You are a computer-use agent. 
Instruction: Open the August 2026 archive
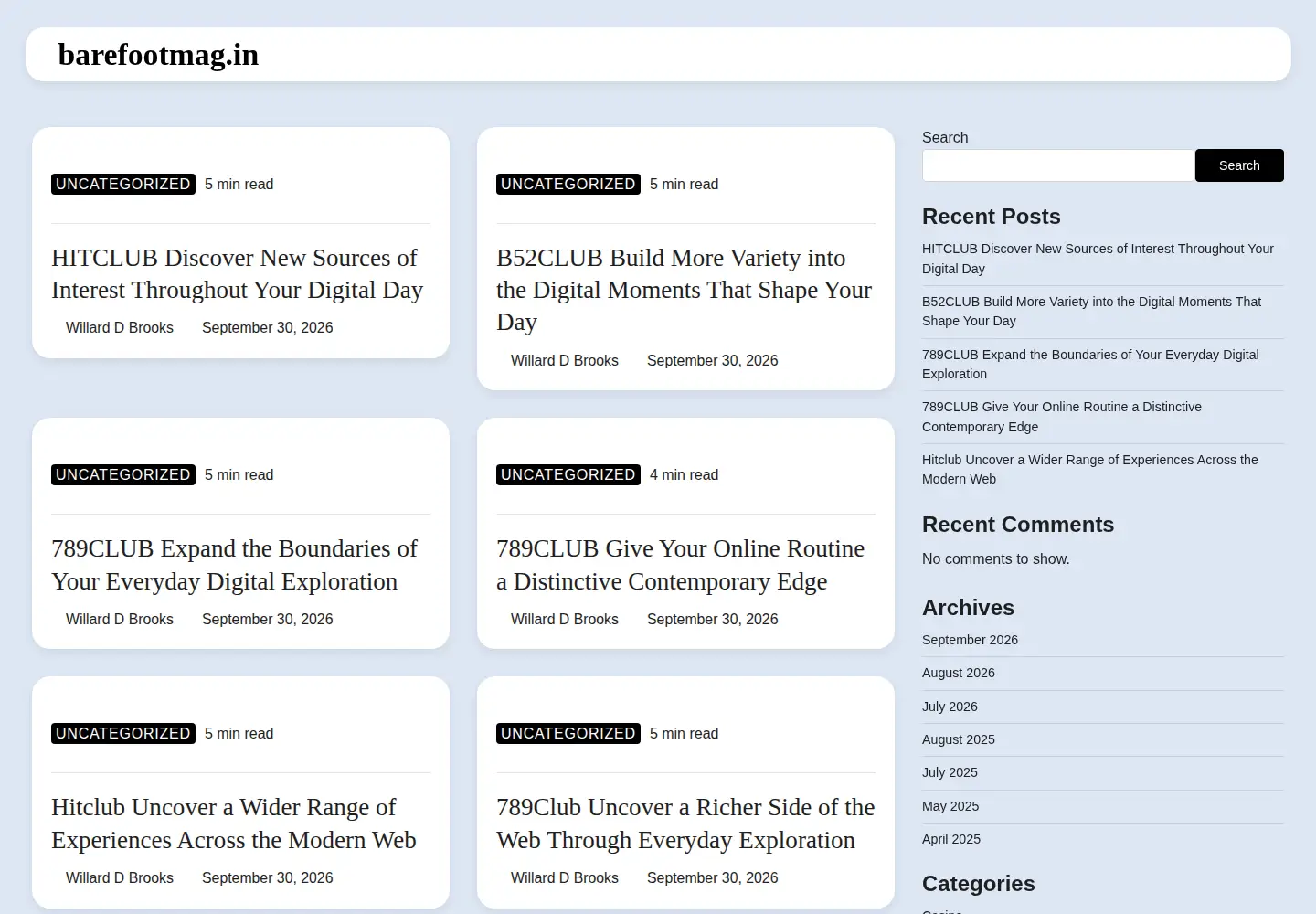tap(959, 673)
